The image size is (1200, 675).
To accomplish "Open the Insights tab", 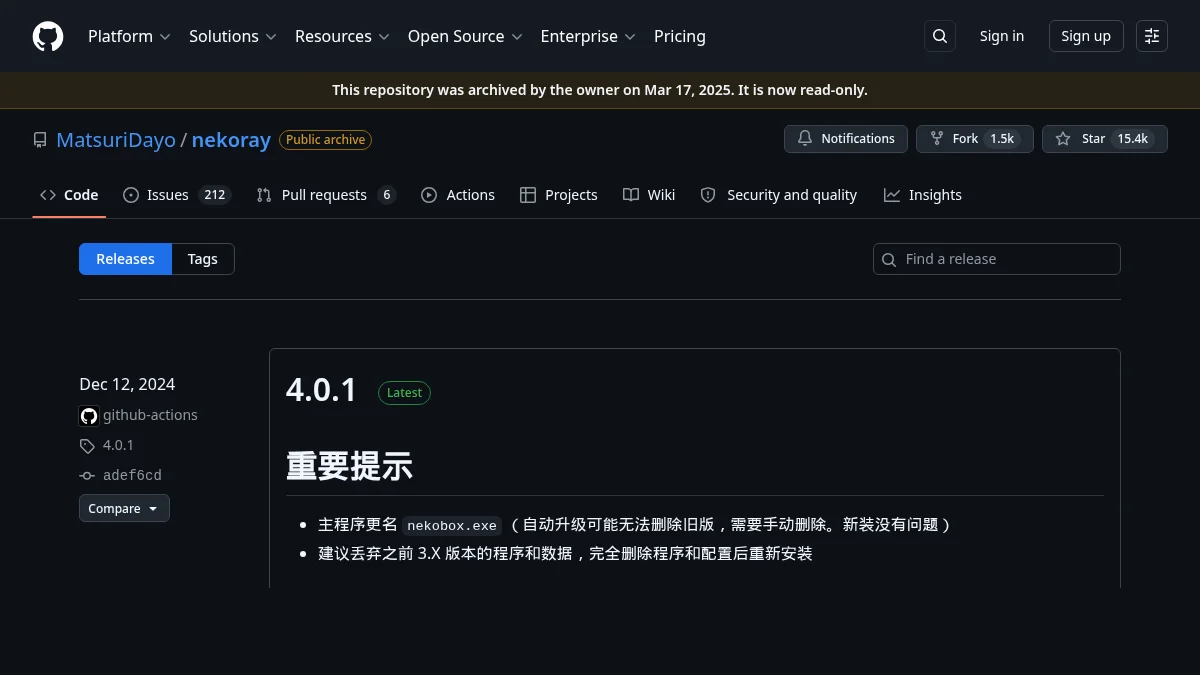I will pos(923,195).
